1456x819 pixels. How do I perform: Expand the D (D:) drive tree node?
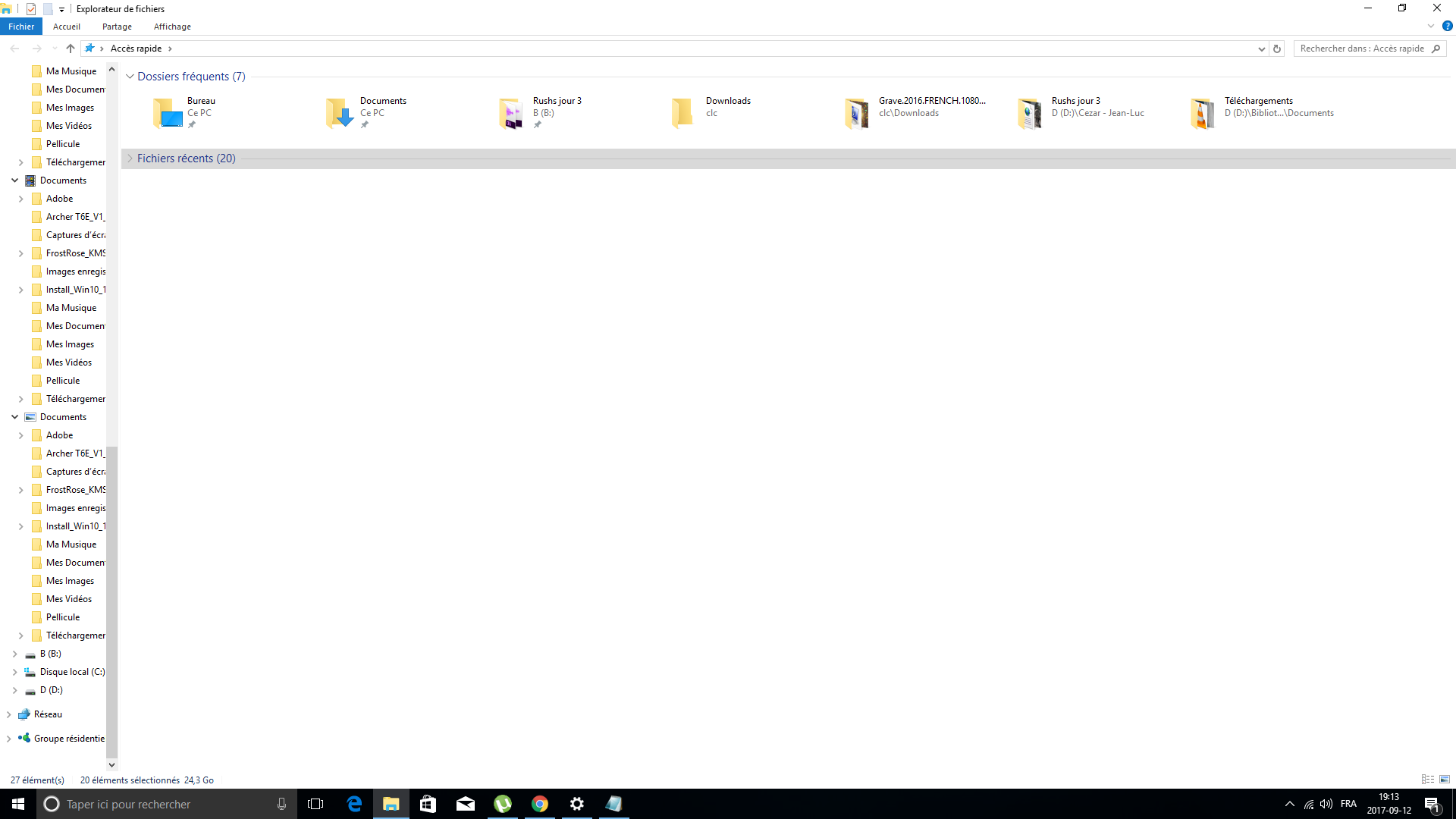click(x=14, y=690)
